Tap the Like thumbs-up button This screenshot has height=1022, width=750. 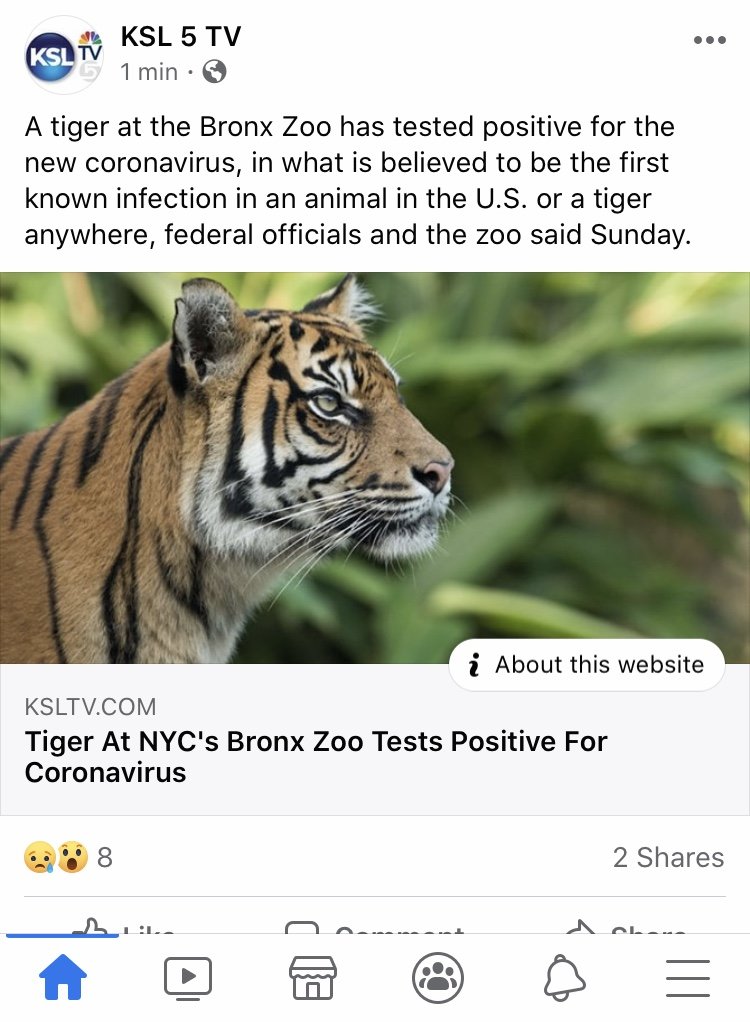tap(123, 927)
